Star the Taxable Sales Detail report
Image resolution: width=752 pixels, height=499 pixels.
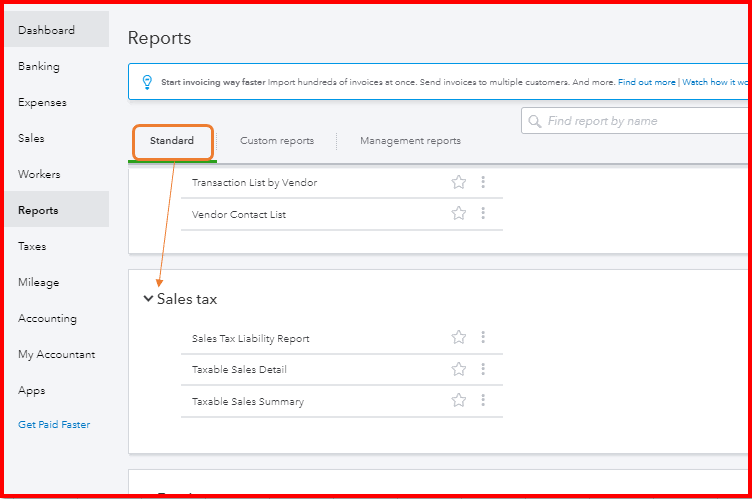[458, 369]
